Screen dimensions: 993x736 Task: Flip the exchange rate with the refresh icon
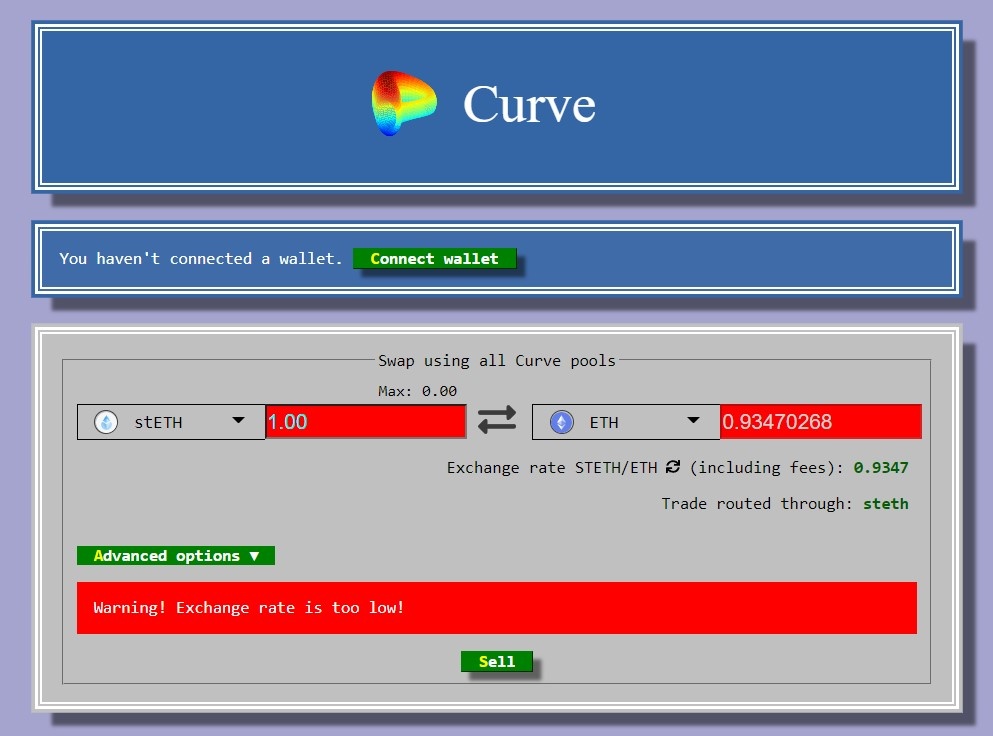pos(673,467)
